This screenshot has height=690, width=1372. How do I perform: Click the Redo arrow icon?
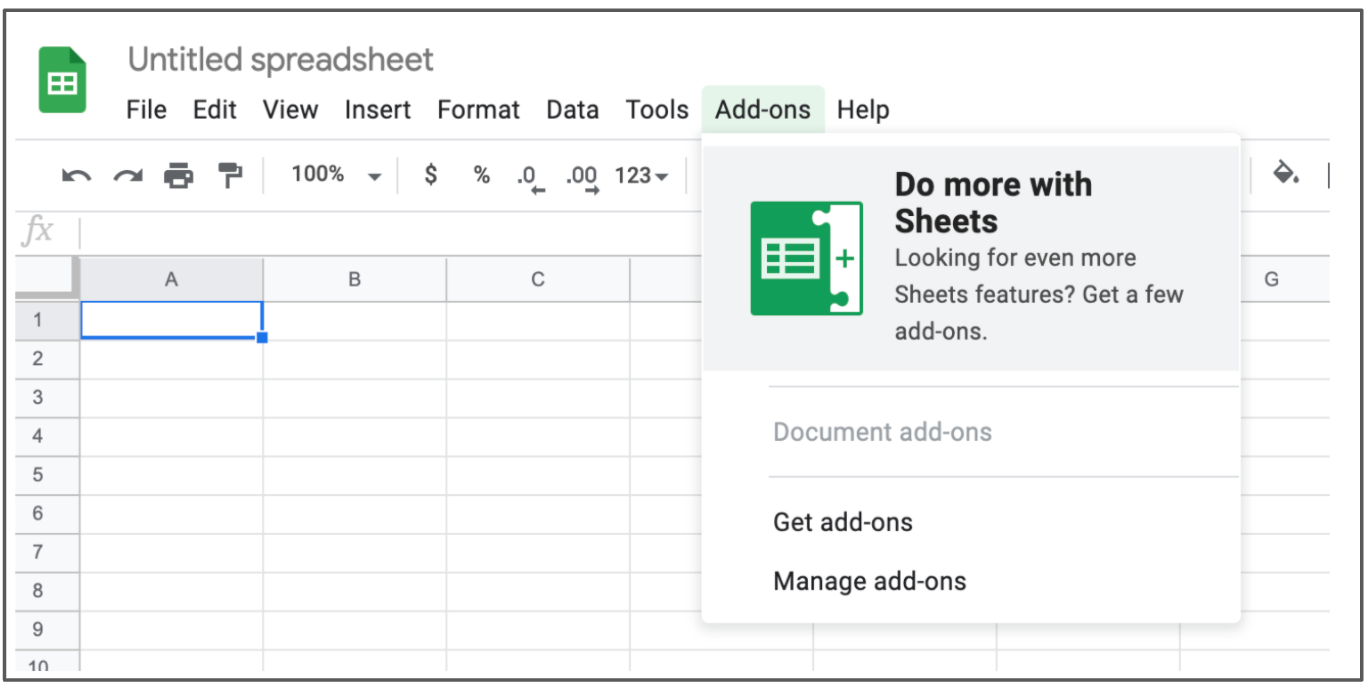[x=127, y=176]
